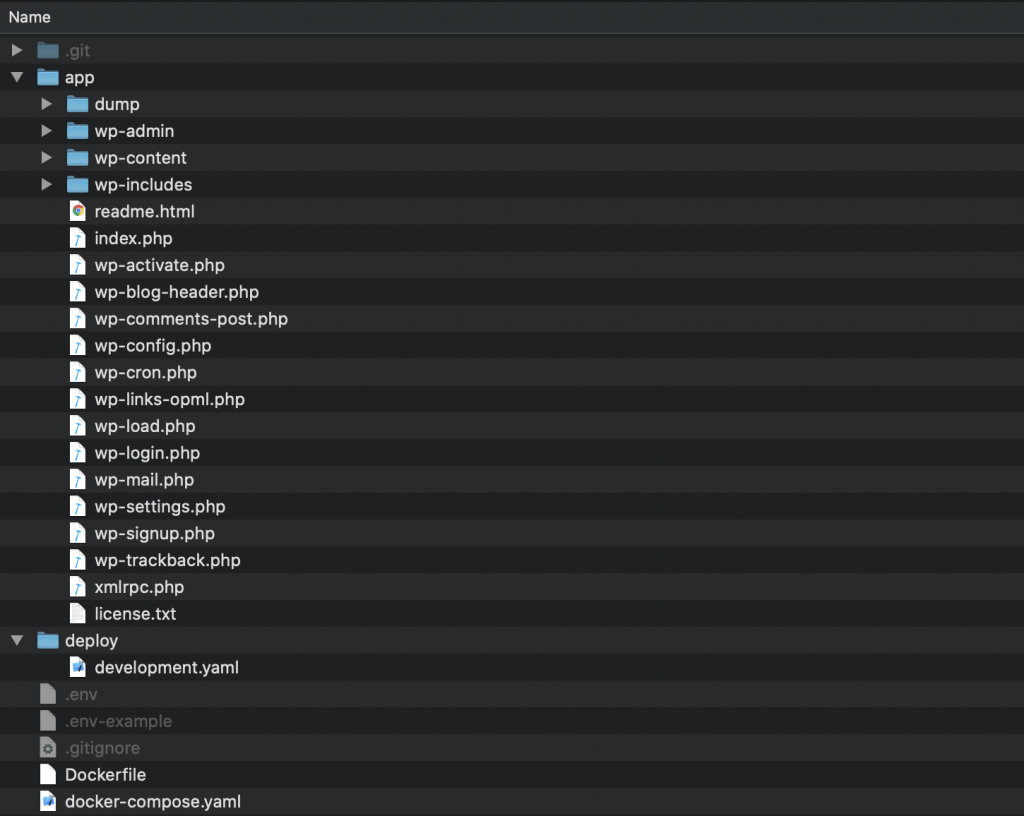This screenshot has height=816, width=1024.
Task: Expand the wp-includes folder triangle
Action: pos(46,184)
